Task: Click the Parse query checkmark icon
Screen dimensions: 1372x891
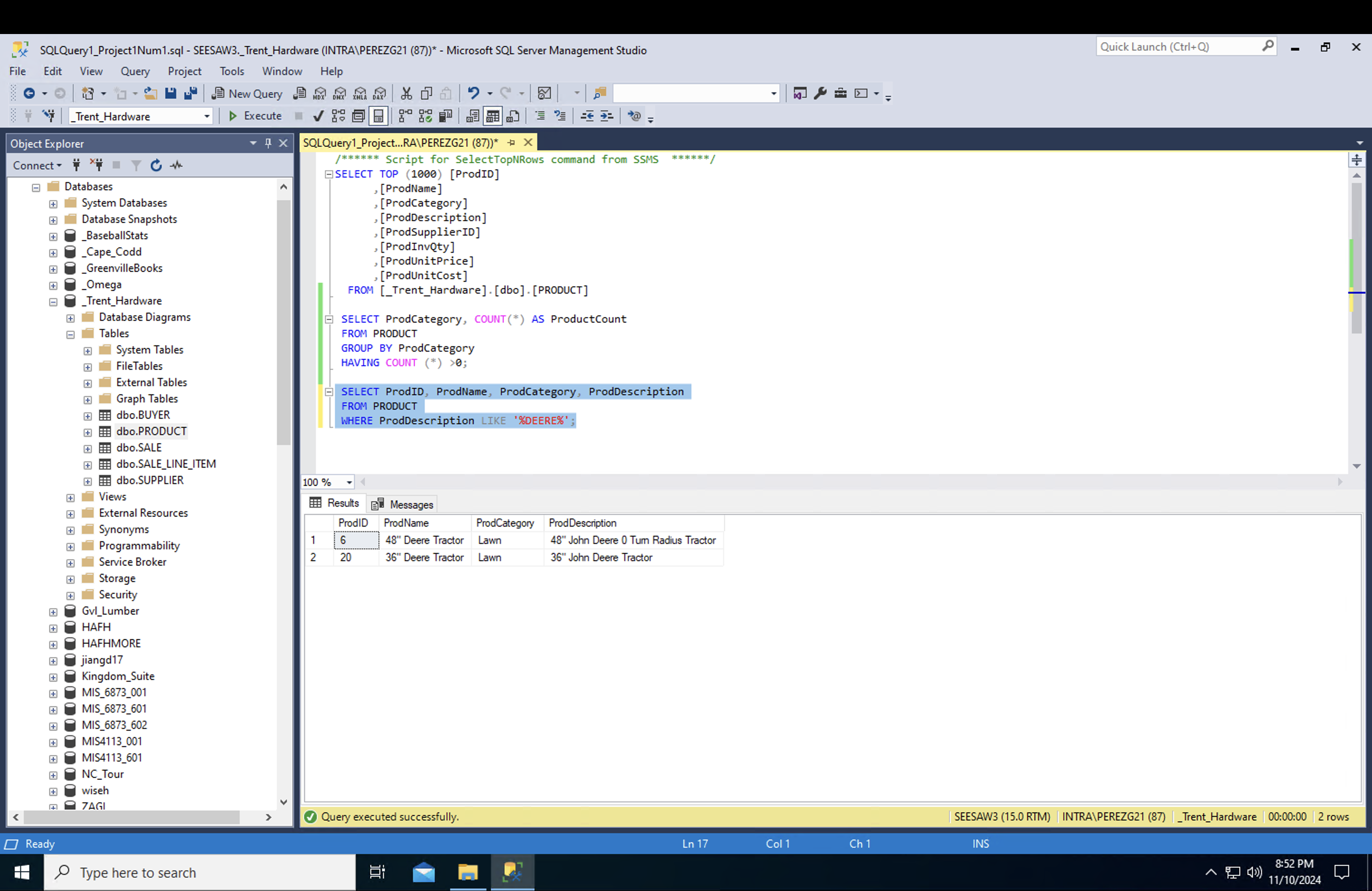Action: click(318, 117)
